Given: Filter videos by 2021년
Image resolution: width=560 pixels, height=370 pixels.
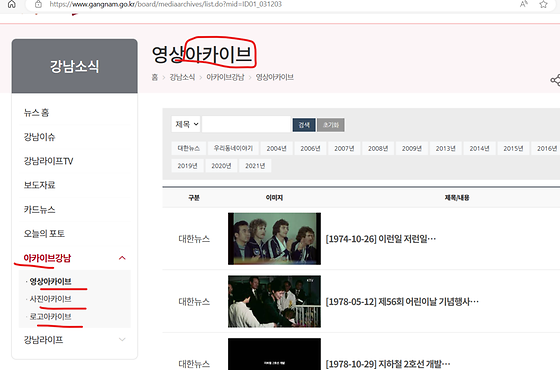Looking at the screenshot, I should (x=255, y=166).
